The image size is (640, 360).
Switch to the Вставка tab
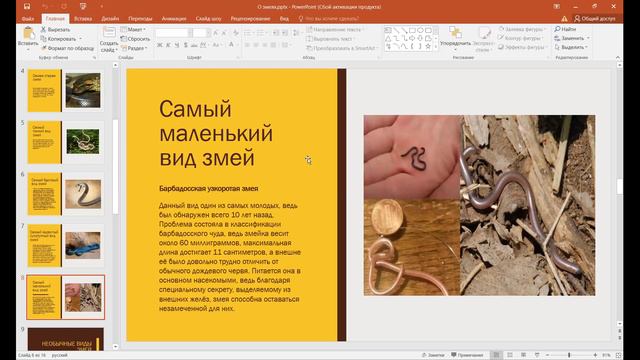(83, 18)
